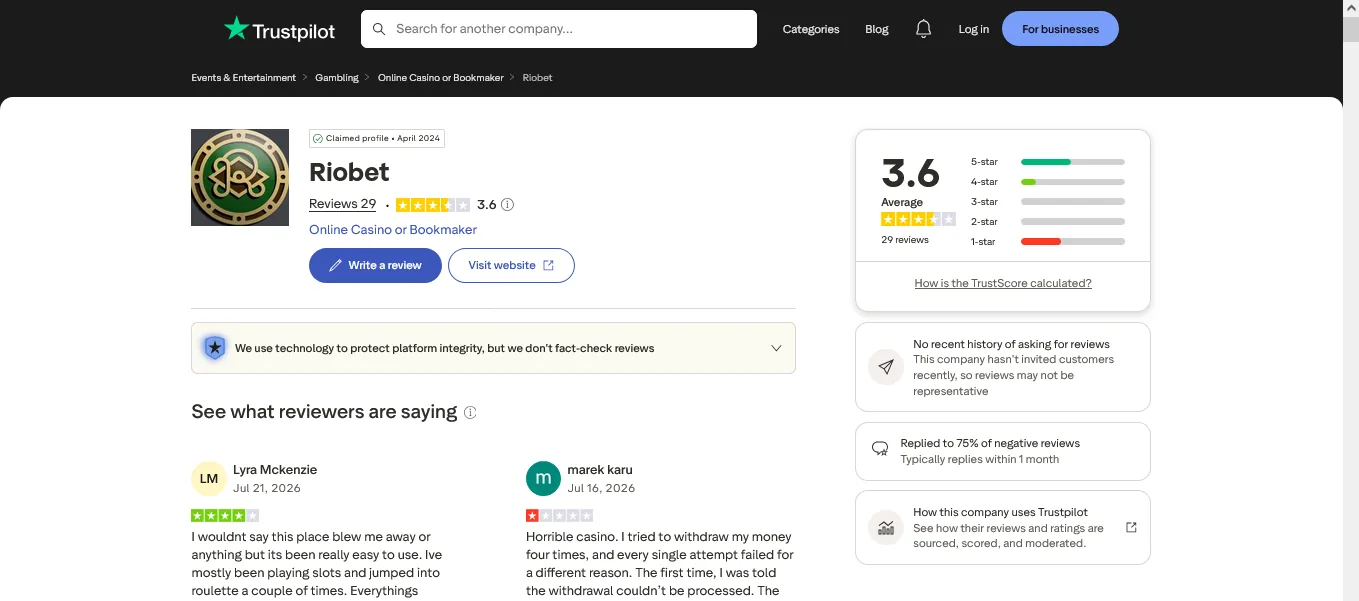Click the Jul 16, 2026 date

(x=601, y=489)
